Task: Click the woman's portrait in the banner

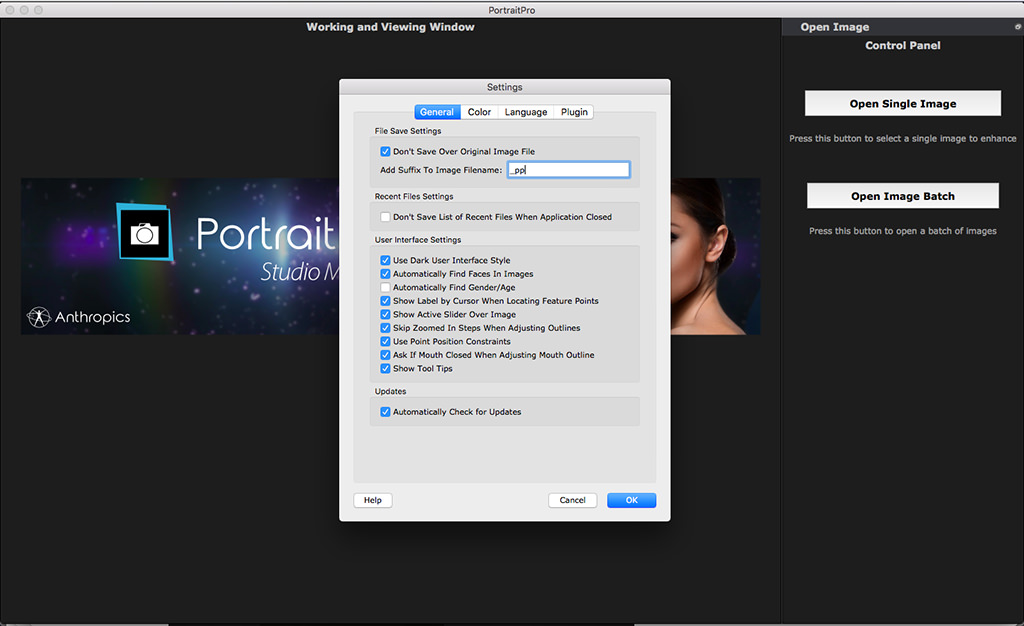Action: tap(714, 256)
